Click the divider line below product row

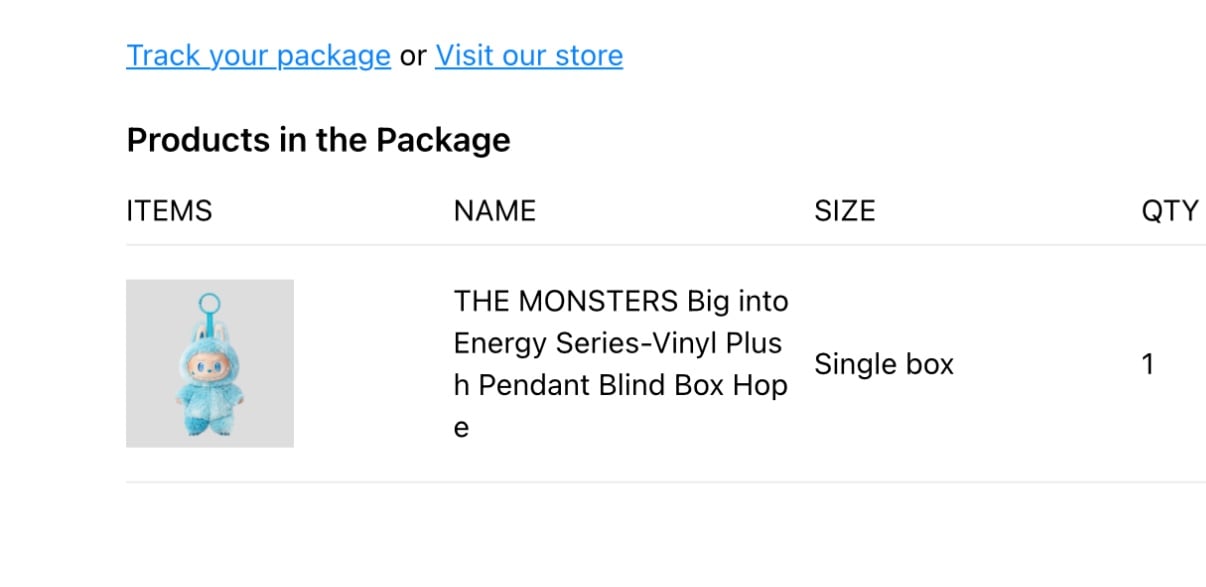pyautogui.click(x=666, y=482)
